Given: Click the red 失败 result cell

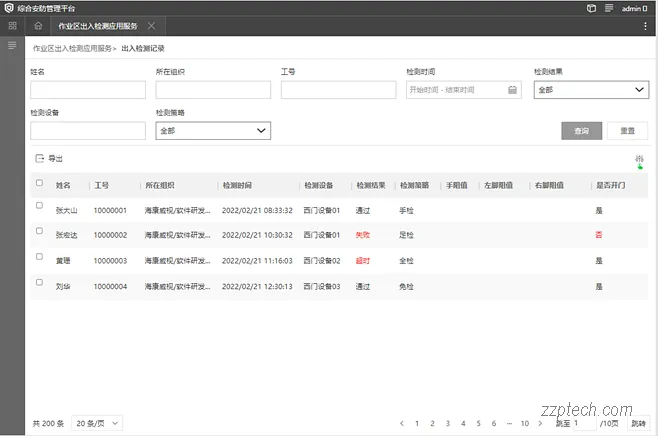Looking at the screenshot, I should pyautogui.click(x=363, y=235).
